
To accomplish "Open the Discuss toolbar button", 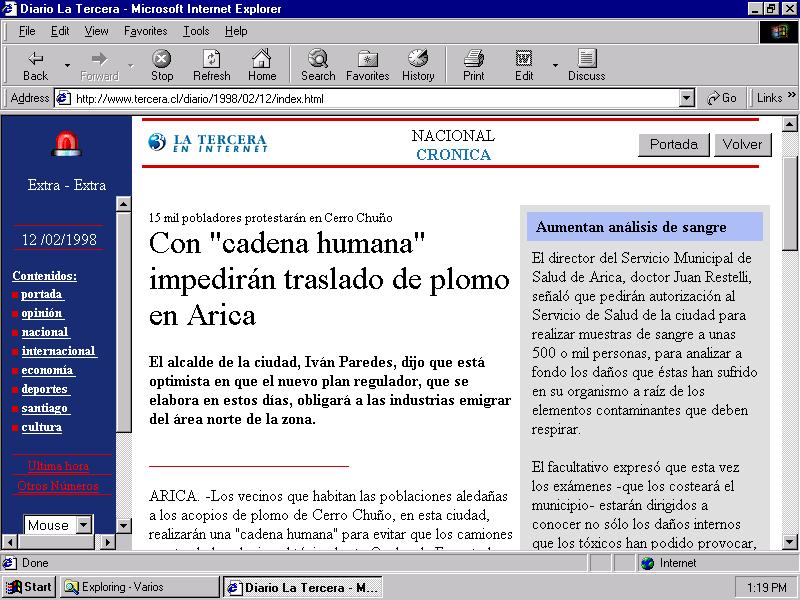I will 587,66.
